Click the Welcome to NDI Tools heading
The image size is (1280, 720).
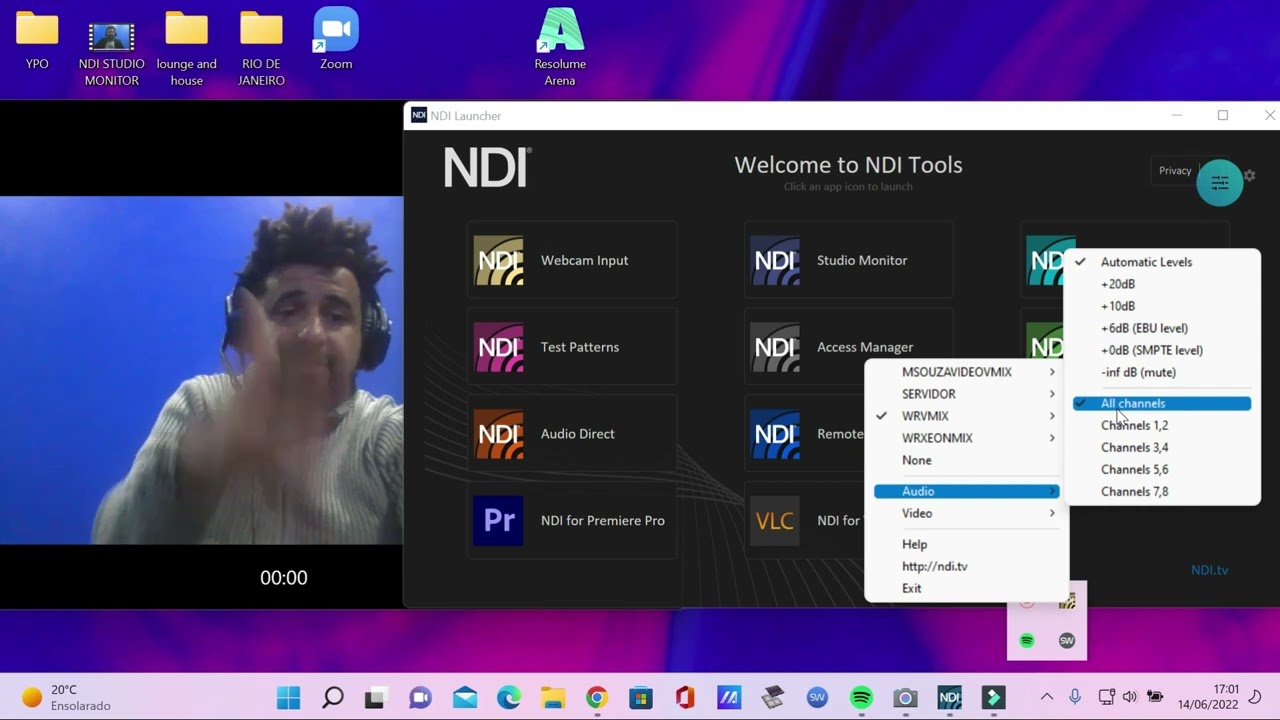(848, 165)
